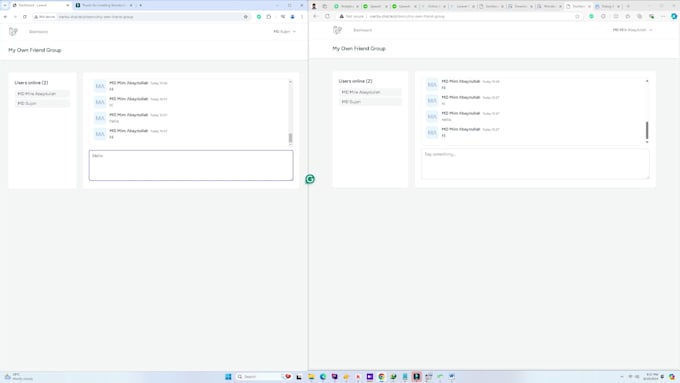
Task: Select MD Sujan in right users online list
Action: (370, 101)
